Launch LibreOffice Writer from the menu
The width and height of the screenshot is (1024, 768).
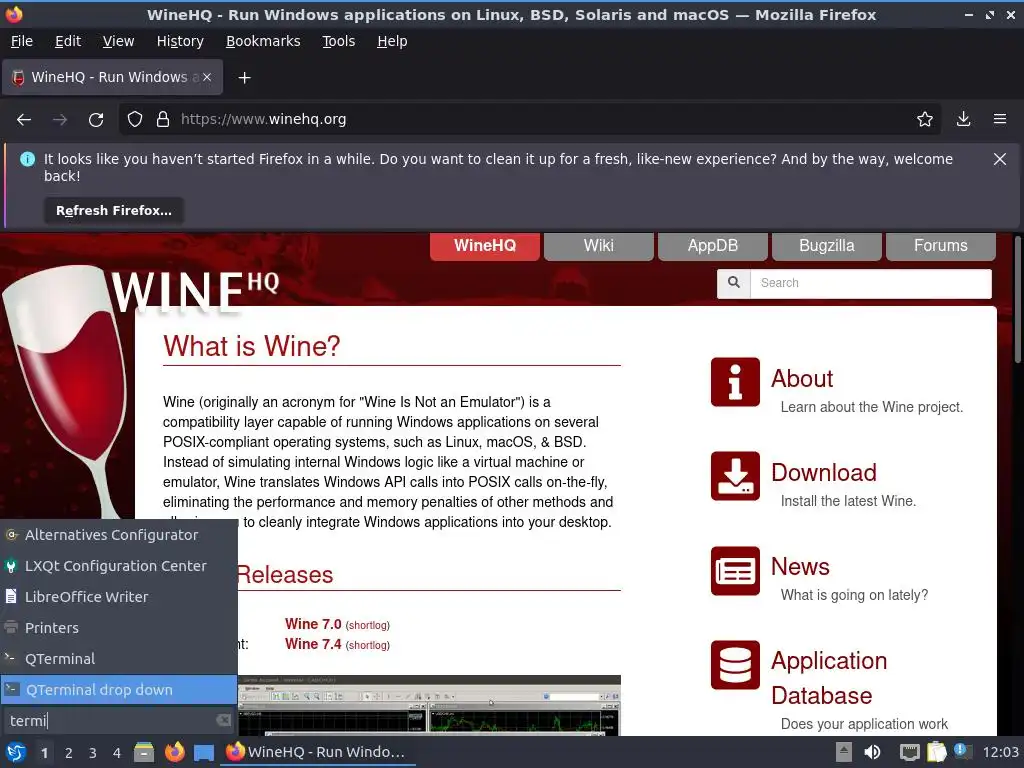point(119,597)
